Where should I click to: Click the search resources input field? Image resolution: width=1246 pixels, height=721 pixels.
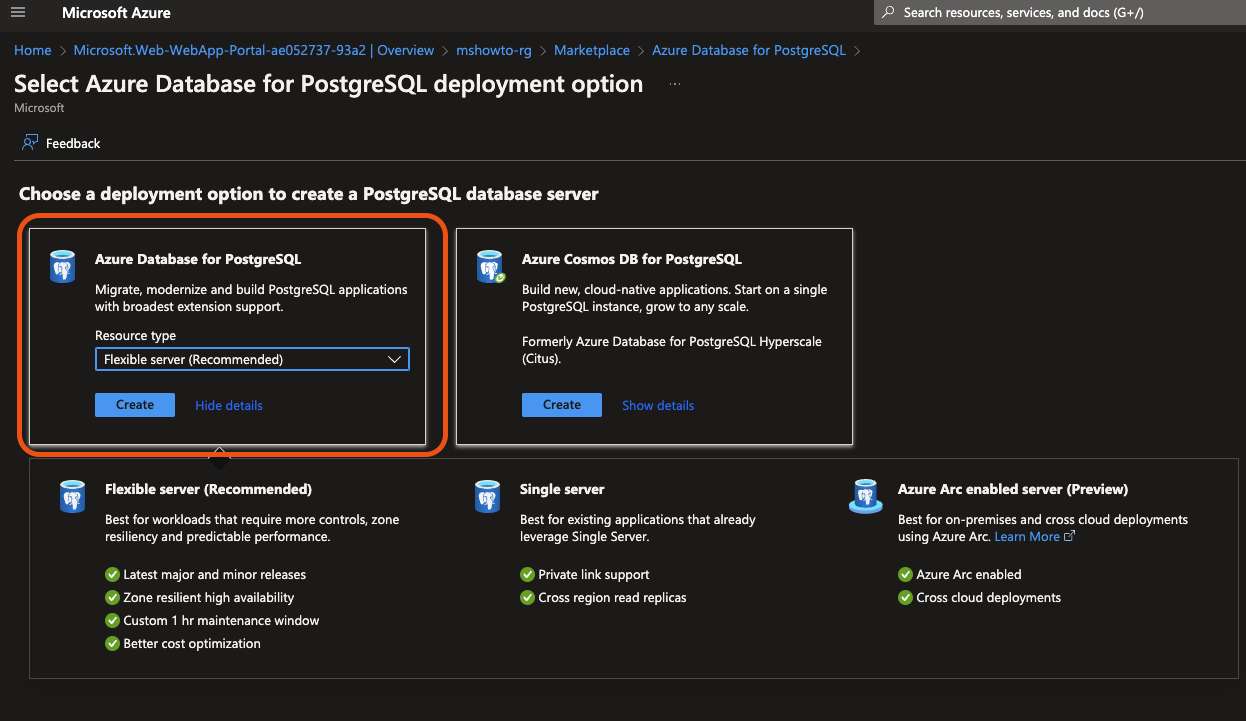coord(1060,13)
